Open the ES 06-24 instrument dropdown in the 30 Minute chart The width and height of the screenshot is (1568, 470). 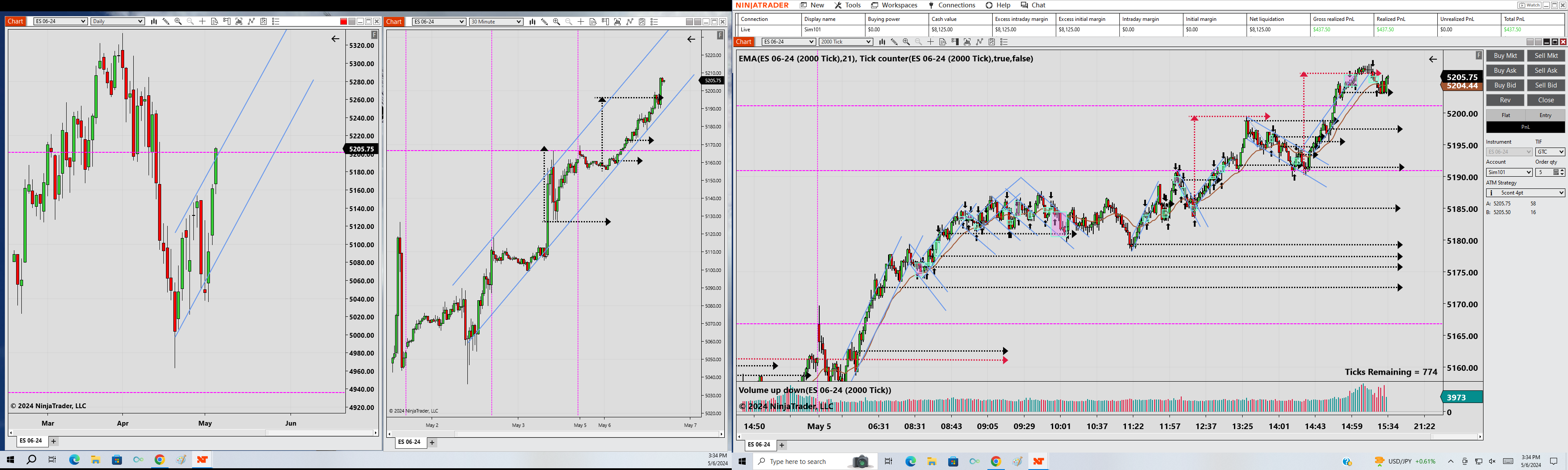click(439, 22)
